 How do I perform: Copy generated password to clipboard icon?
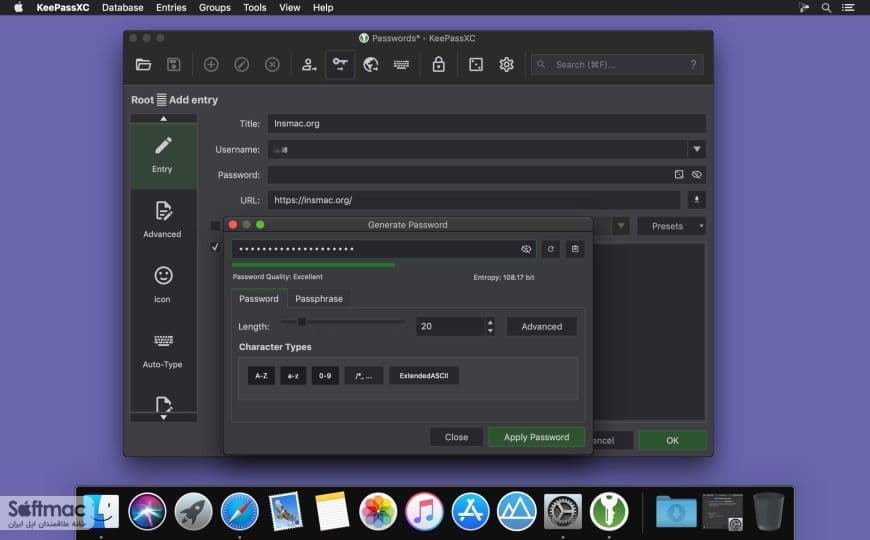point(575,249)
